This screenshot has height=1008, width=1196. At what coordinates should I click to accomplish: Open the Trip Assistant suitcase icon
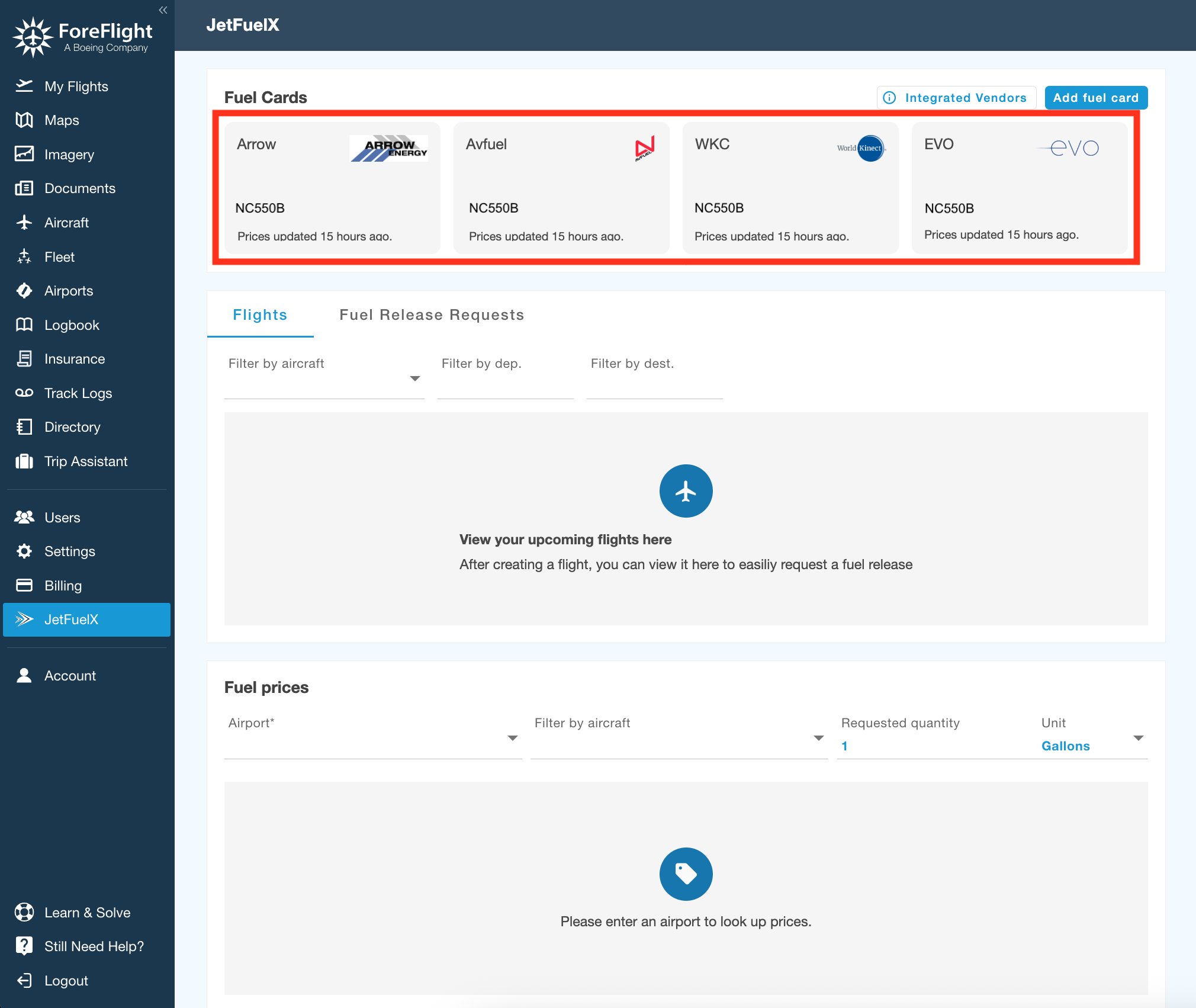[x=24, y=461]
